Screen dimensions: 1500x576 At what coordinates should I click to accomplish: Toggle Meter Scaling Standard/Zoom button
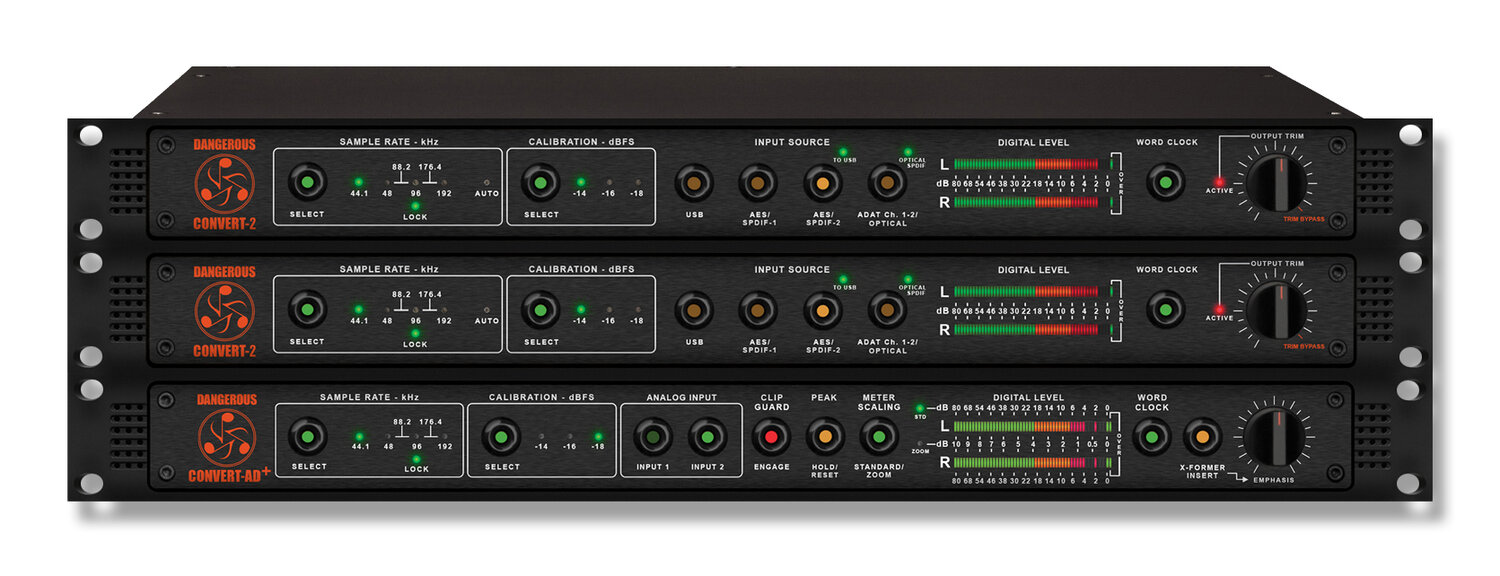point(878,437)
